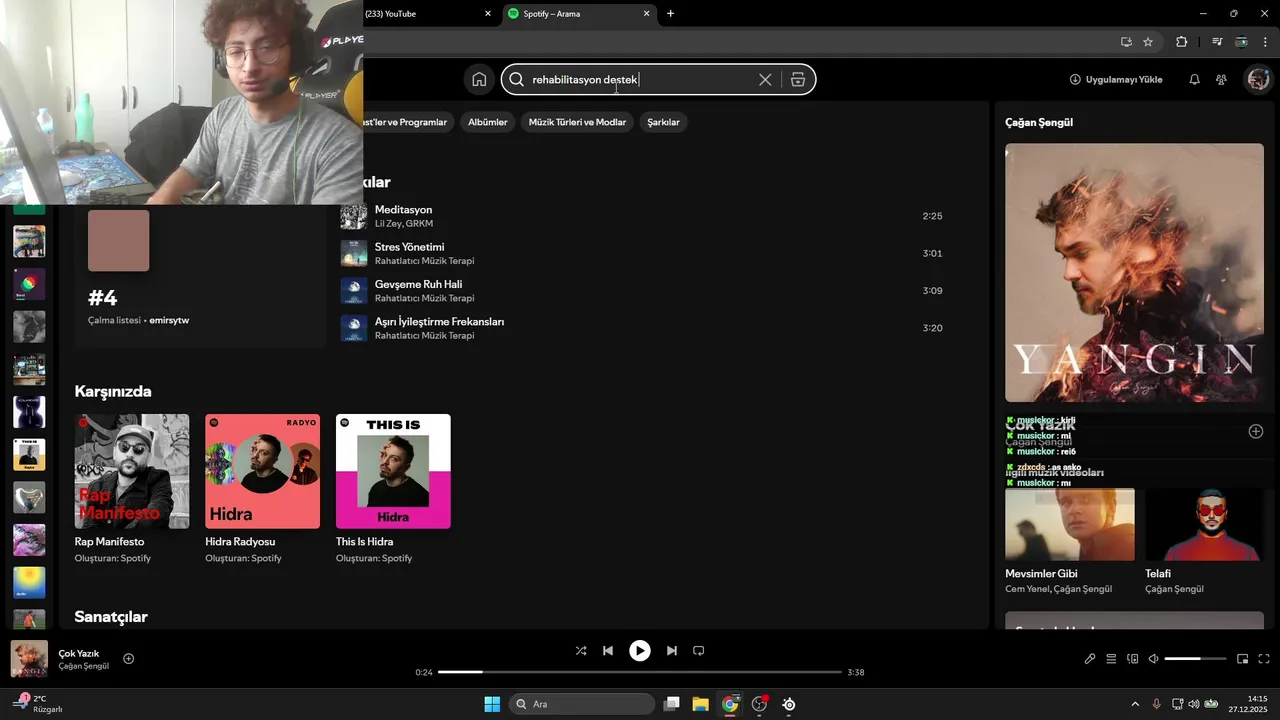Open a new browser tab

click(x=670, y=14)
